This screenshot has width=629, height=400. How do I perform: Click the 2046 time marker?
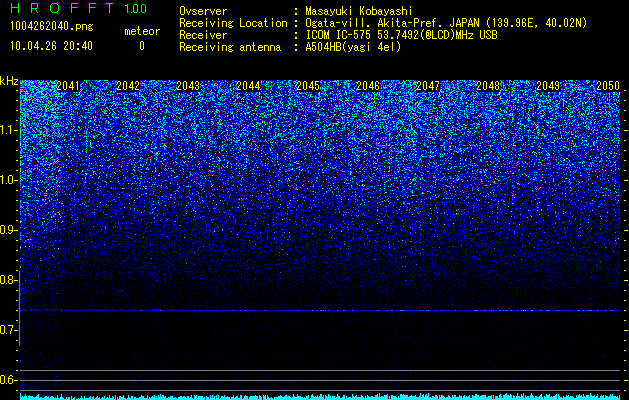click(x=368, y=86)
